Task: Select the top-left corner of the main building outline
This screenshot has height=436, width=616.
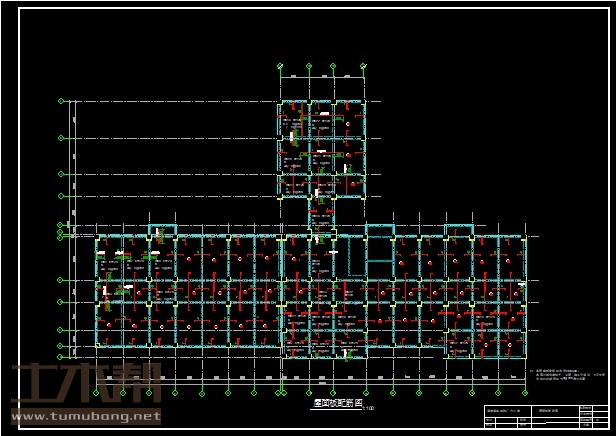Action: pos(97,238)
